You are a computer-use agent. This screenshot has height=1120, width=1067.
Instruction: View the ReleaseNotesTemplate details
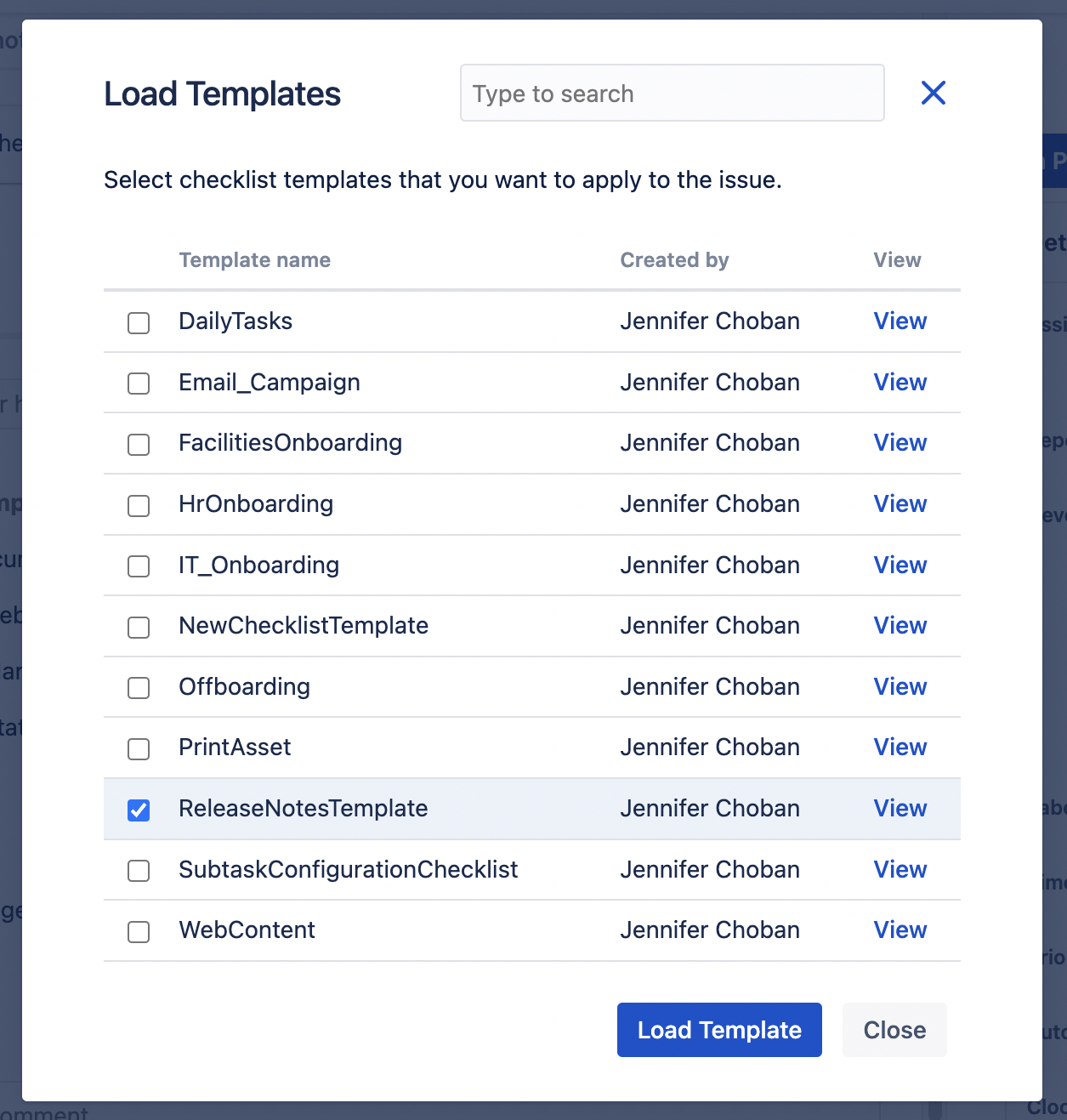click(900, 809)
